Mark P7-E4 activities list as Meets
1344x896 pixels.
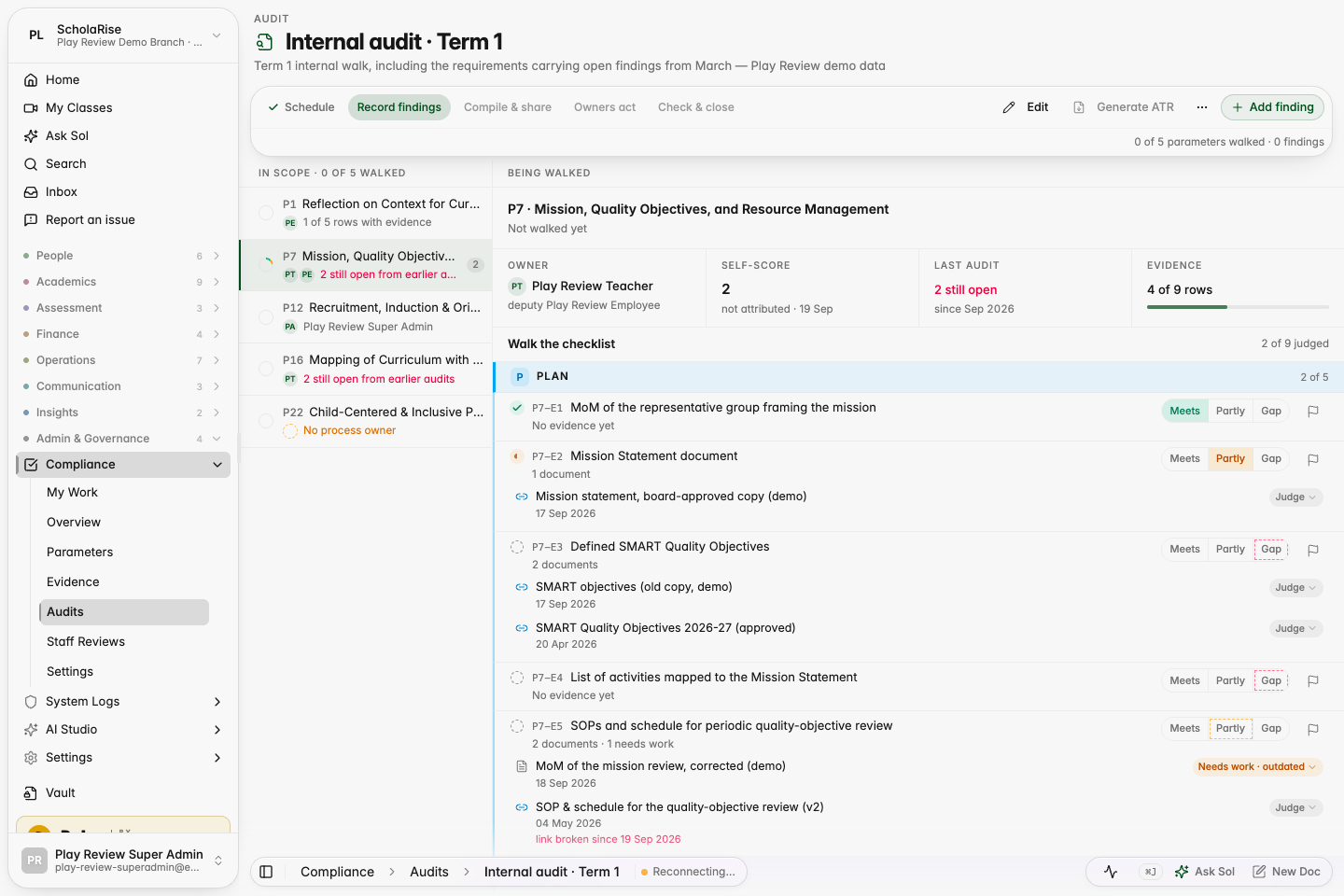pyautogui.click(x=1184, y=681)
